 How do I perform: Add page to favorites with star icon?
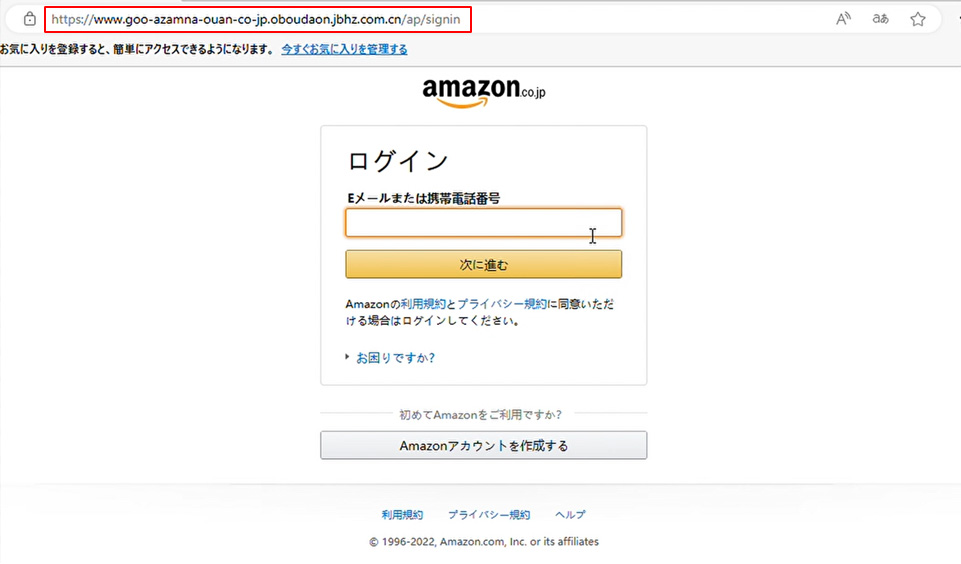[x=917, y=19]
